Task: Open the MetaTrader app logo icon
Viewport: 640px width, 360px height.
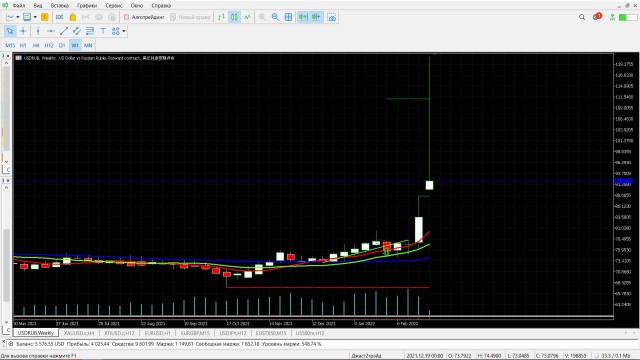Action: coord(5,5)
